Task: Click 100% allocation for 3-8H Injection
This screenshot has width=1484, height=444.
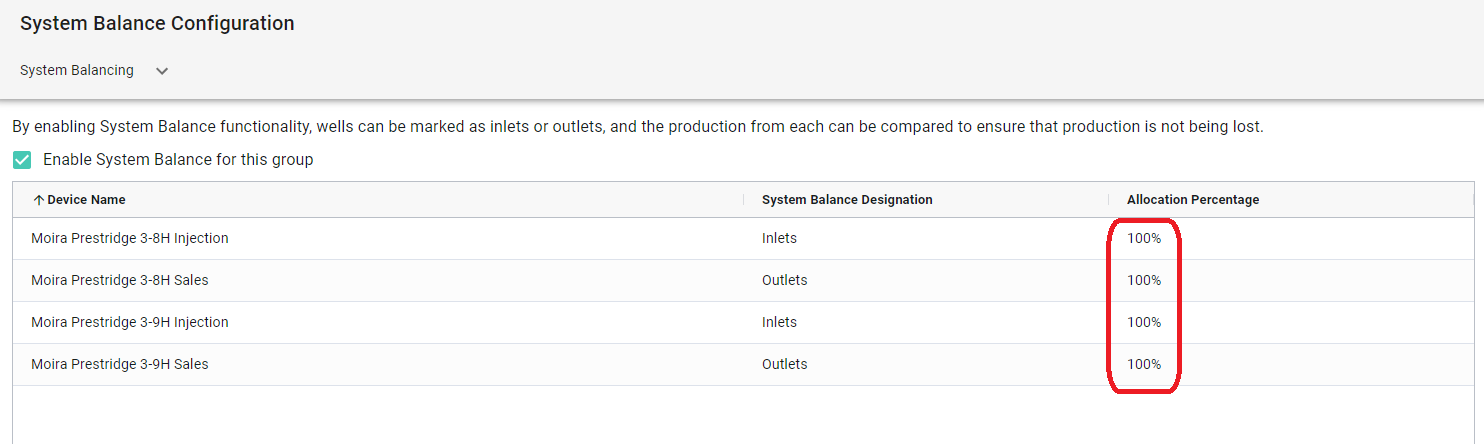Action: coord(1144,239)
